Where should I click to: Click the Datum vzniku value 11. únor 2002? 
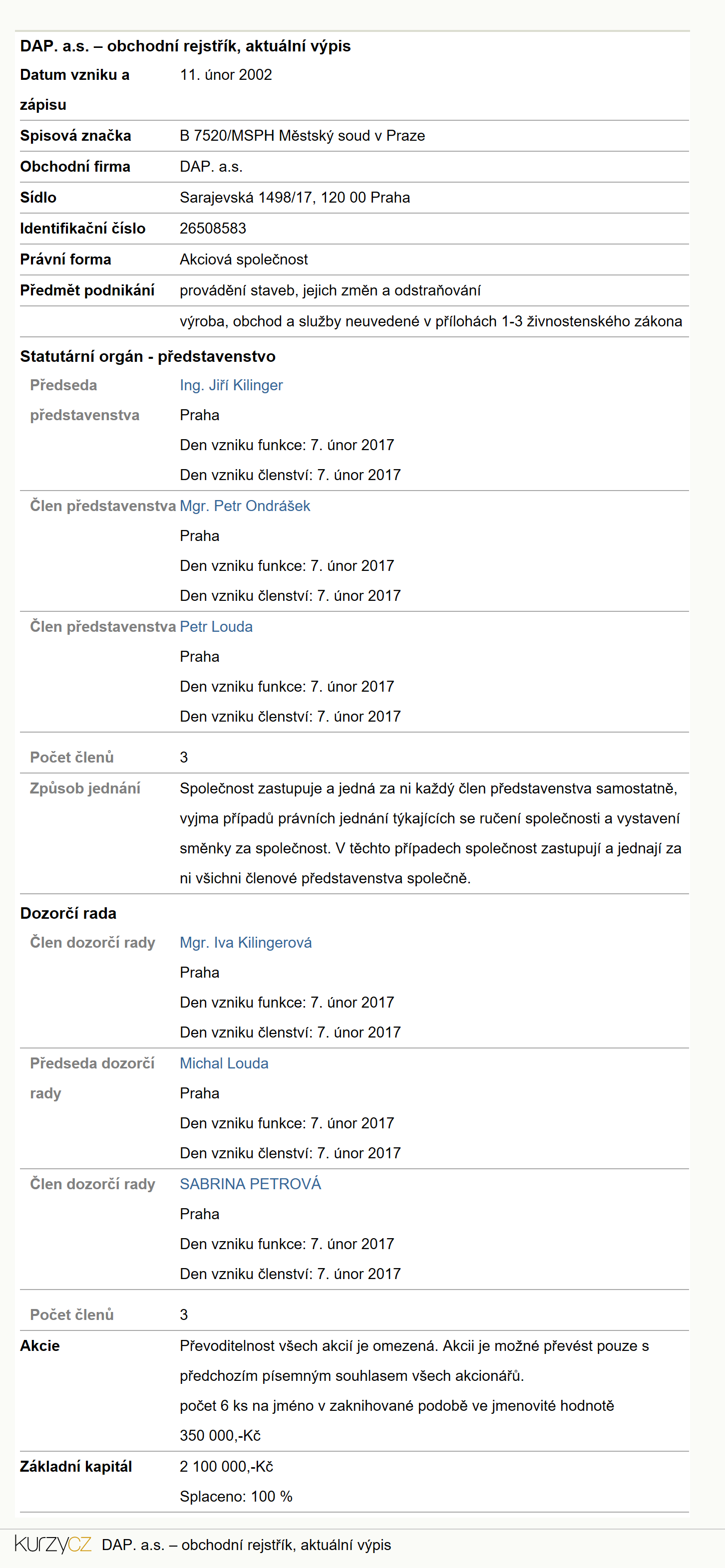pos(225,75)
